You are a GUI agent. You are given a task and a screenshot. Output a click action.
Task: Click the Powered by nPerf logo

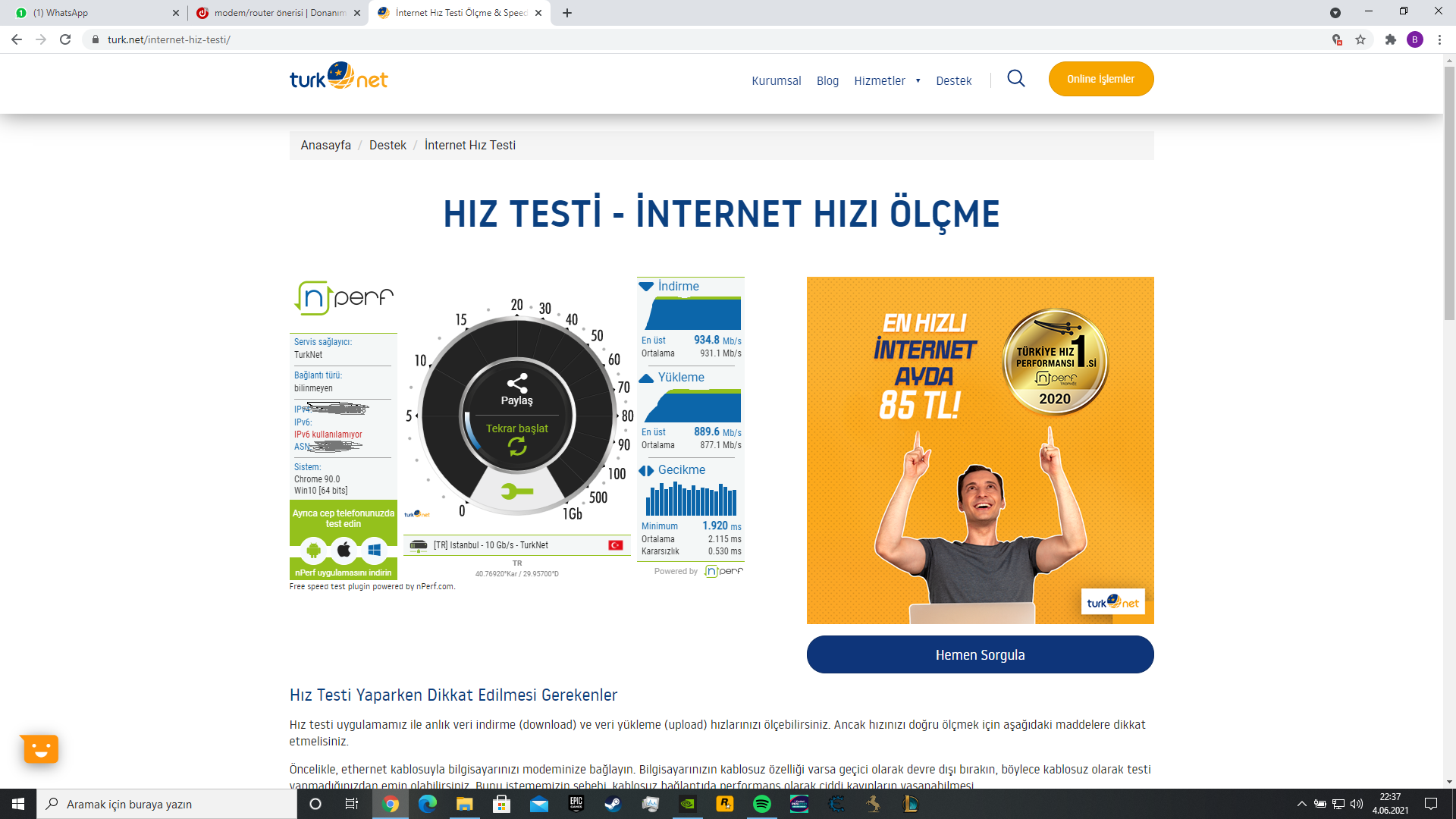723,571
